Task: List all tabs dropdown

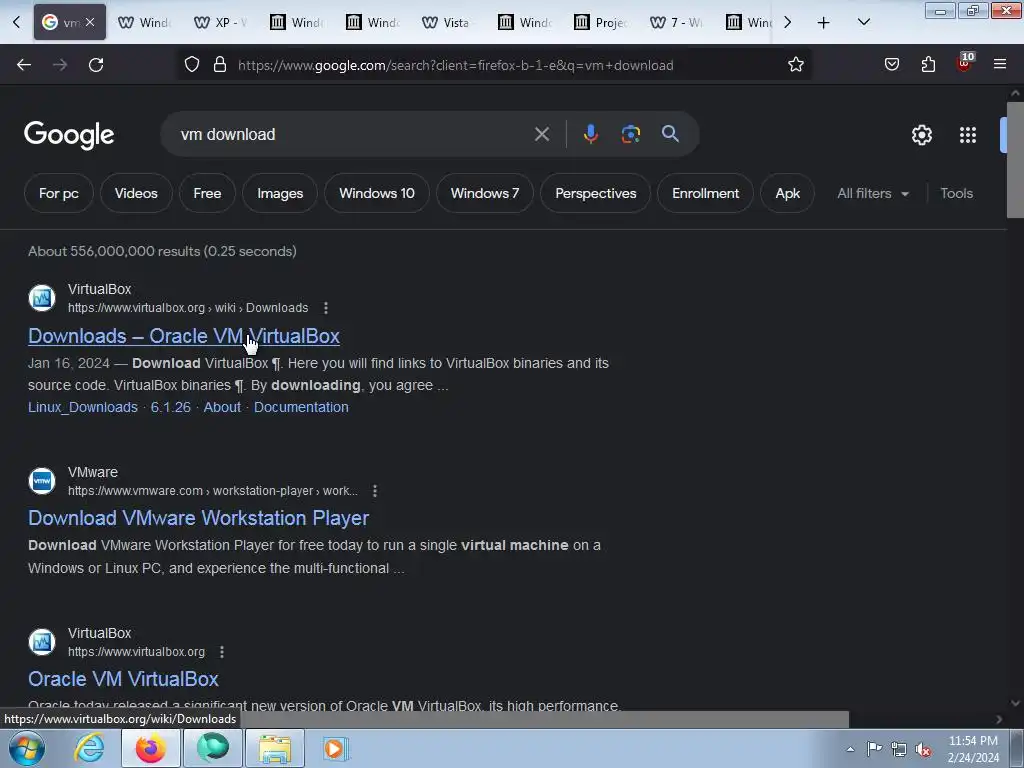Action: (863, 22)
